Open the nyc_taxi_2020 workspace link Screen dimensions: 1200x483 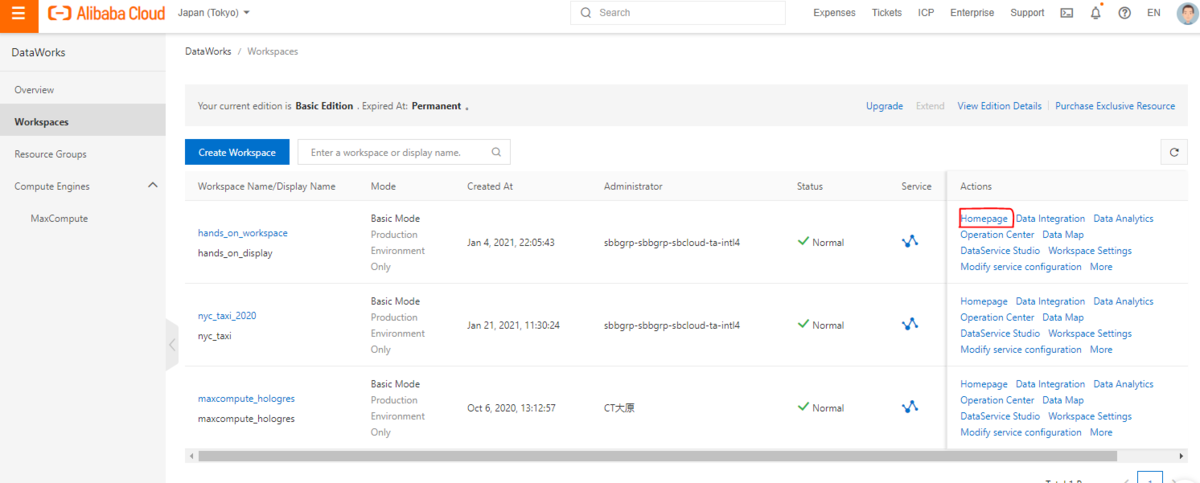click(227, 316)
